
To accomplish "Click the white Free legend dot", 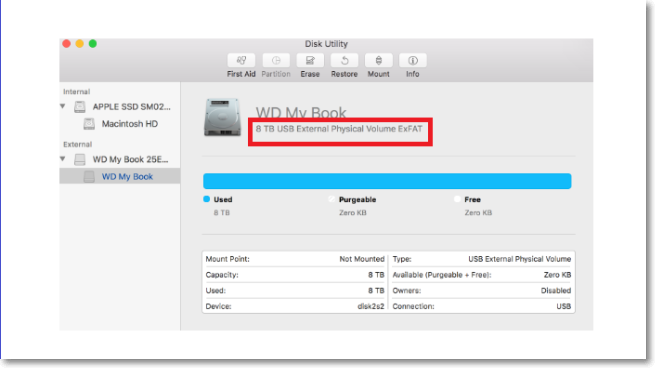I will coord(457,199).
